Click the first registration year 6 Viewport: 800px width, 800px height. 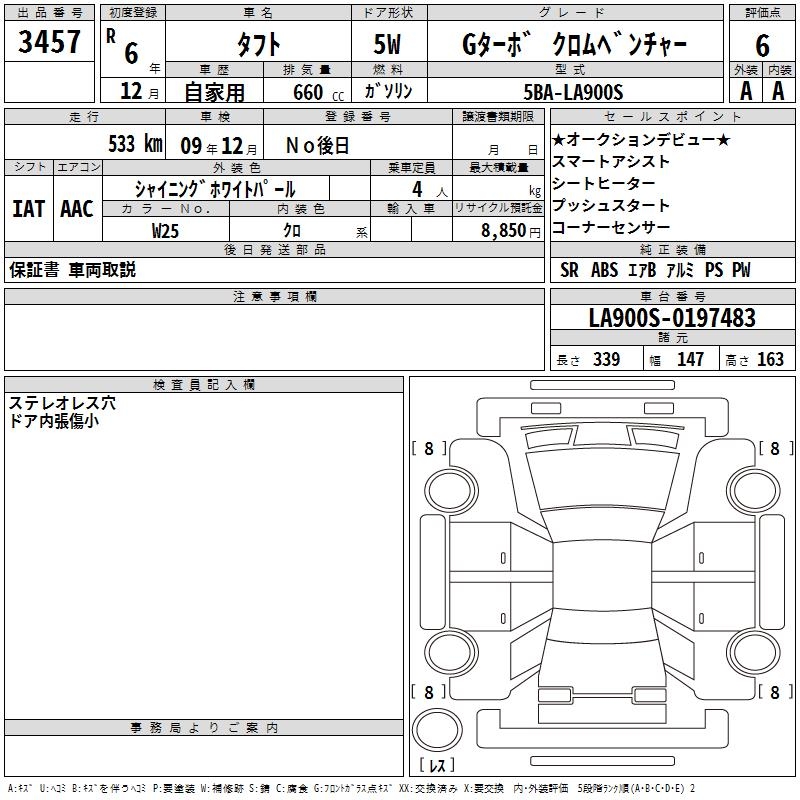pyautogui.click(x=131, y=54)
